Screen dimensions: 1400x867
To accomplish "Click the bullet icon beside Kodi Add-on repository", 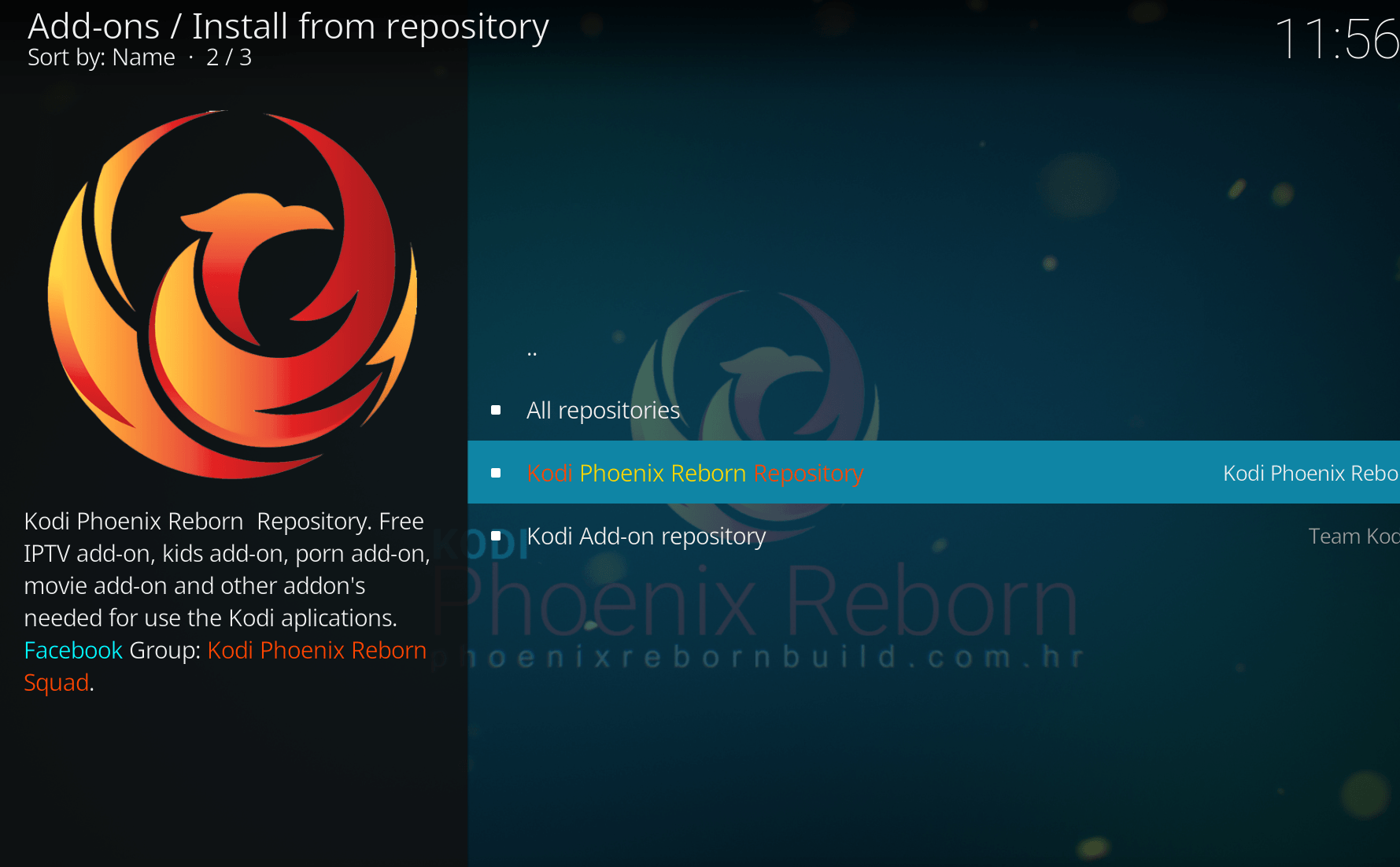I will coord(496,536).
